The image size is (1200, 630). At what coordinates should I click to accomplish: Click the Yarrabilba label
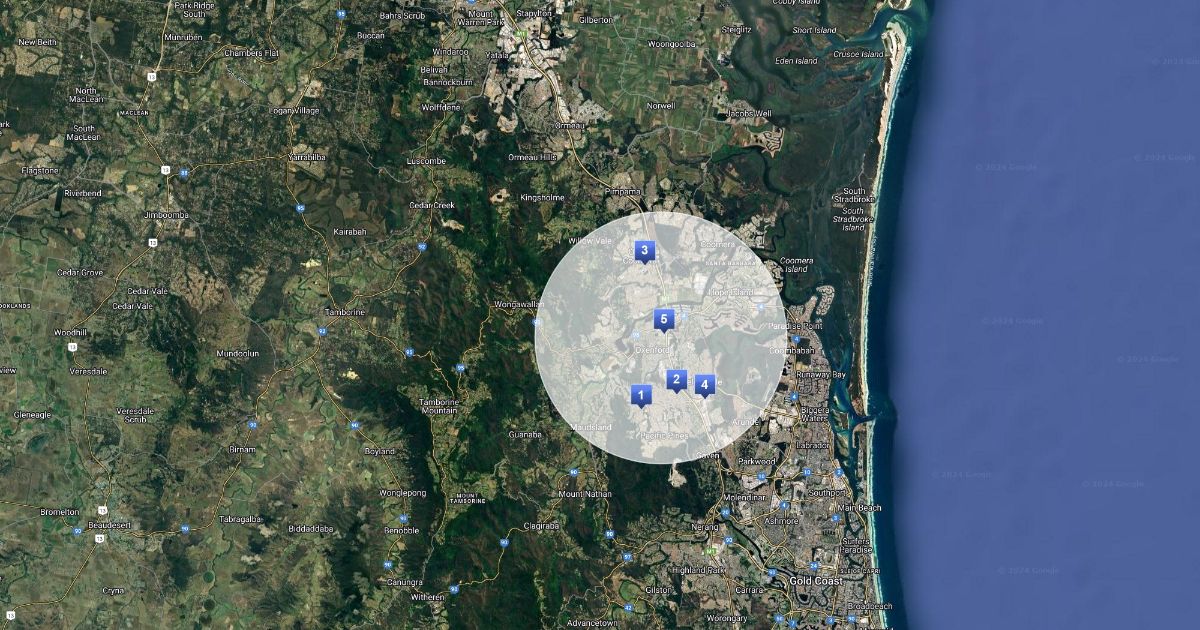[307, 158]
